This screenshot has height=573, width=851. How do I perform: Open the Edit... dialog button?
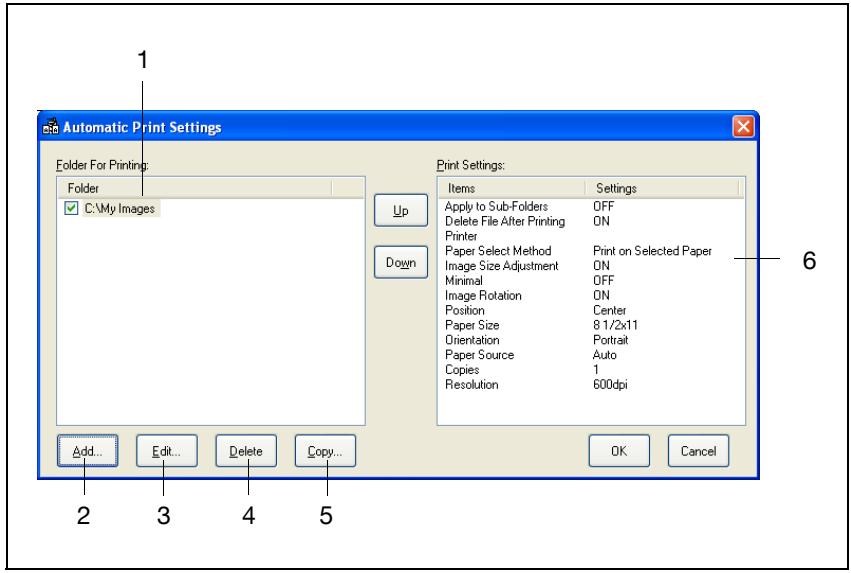167,451
